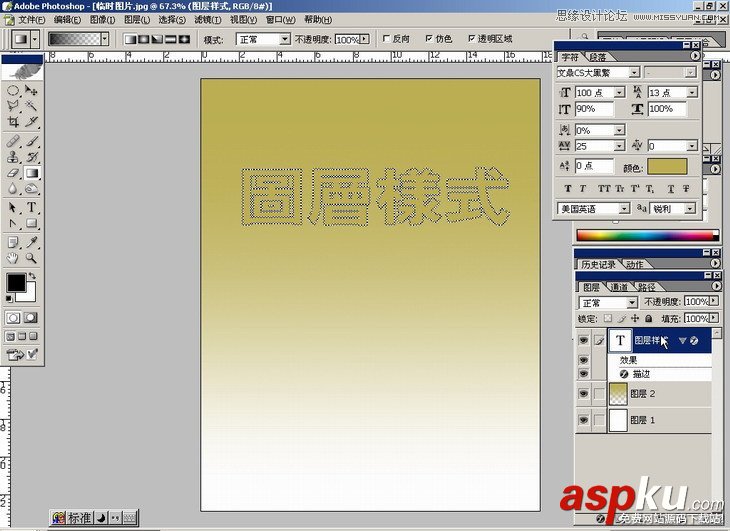Select the Rectangle shape tool
The image size is (730, 531).
coord(31,223)
